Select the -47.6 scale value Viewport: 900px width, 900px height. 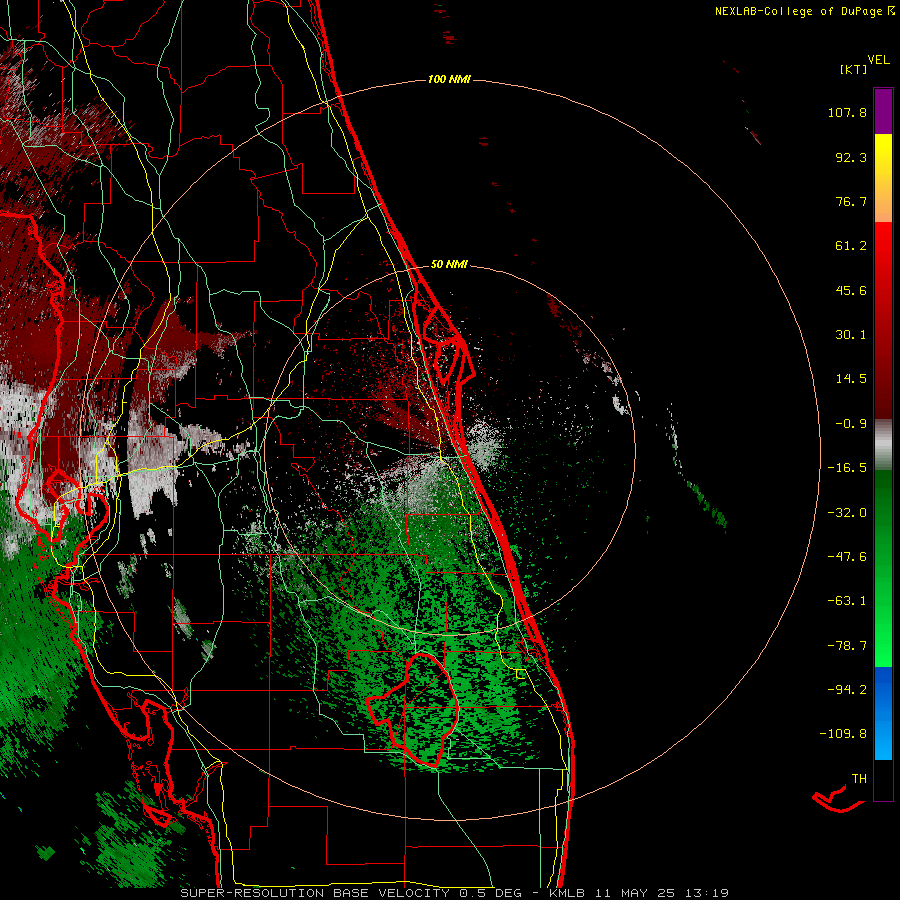[x=847, y=557]
